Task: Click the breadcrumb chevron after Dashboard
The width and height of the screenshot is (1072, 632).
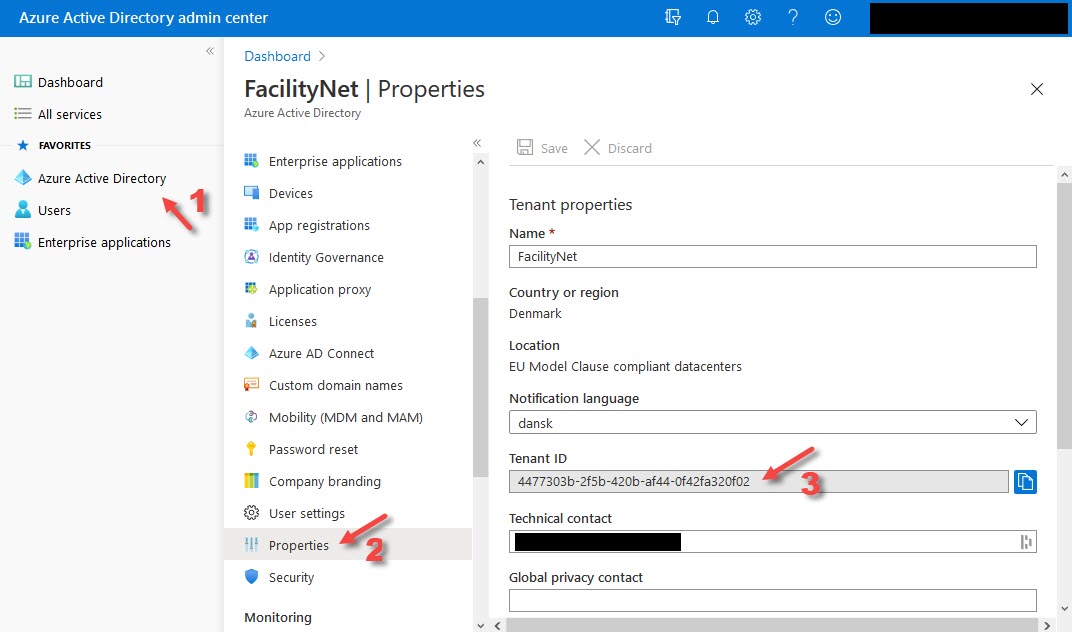Action: coord(321,56)
